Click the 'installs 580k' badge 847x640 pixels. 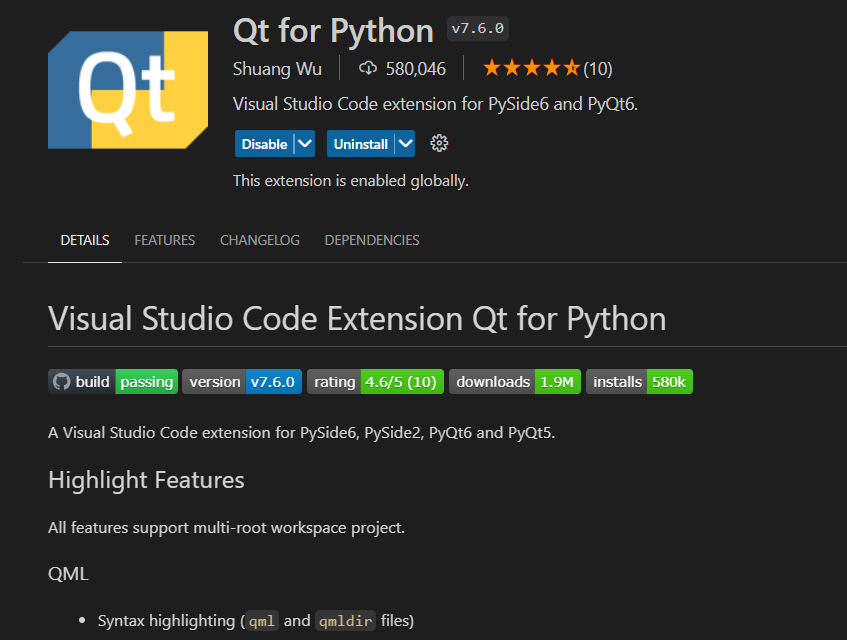(x=639, y=381)
